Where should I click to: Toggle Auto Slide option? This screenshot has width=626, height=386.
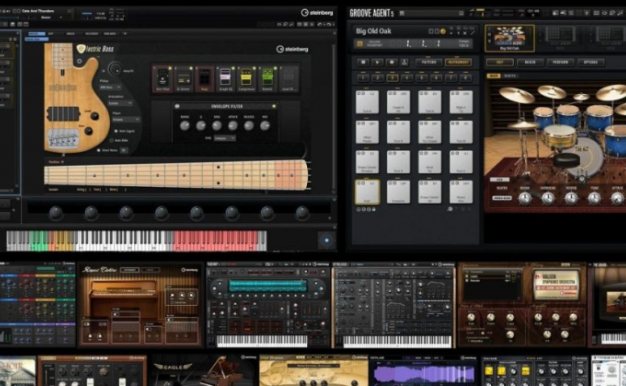[x=111, y=140]
